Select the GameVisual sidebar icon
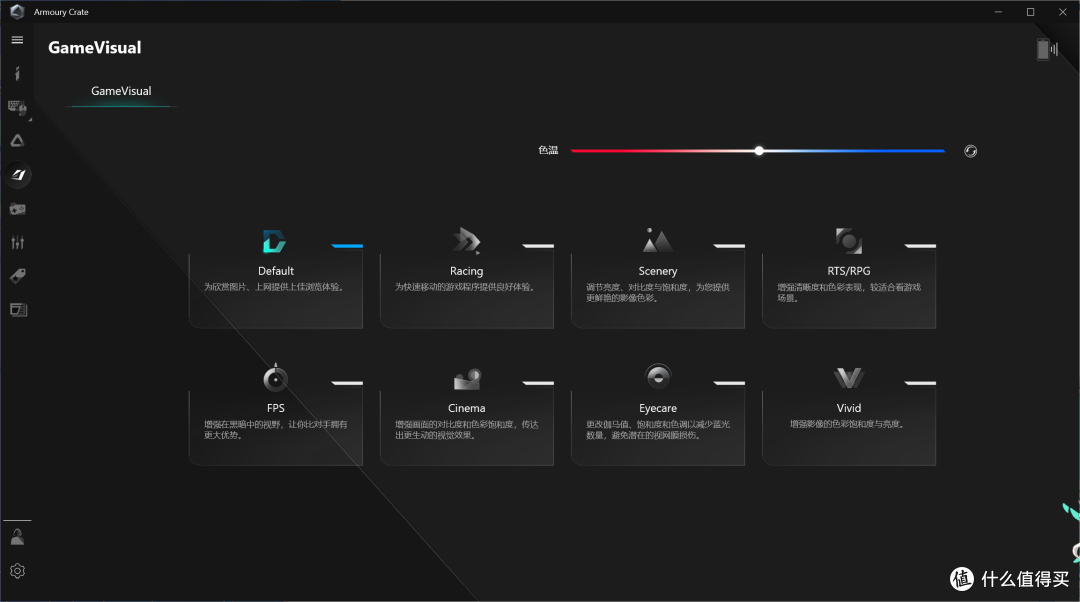 pyautogui.click(x=18, y=175)
